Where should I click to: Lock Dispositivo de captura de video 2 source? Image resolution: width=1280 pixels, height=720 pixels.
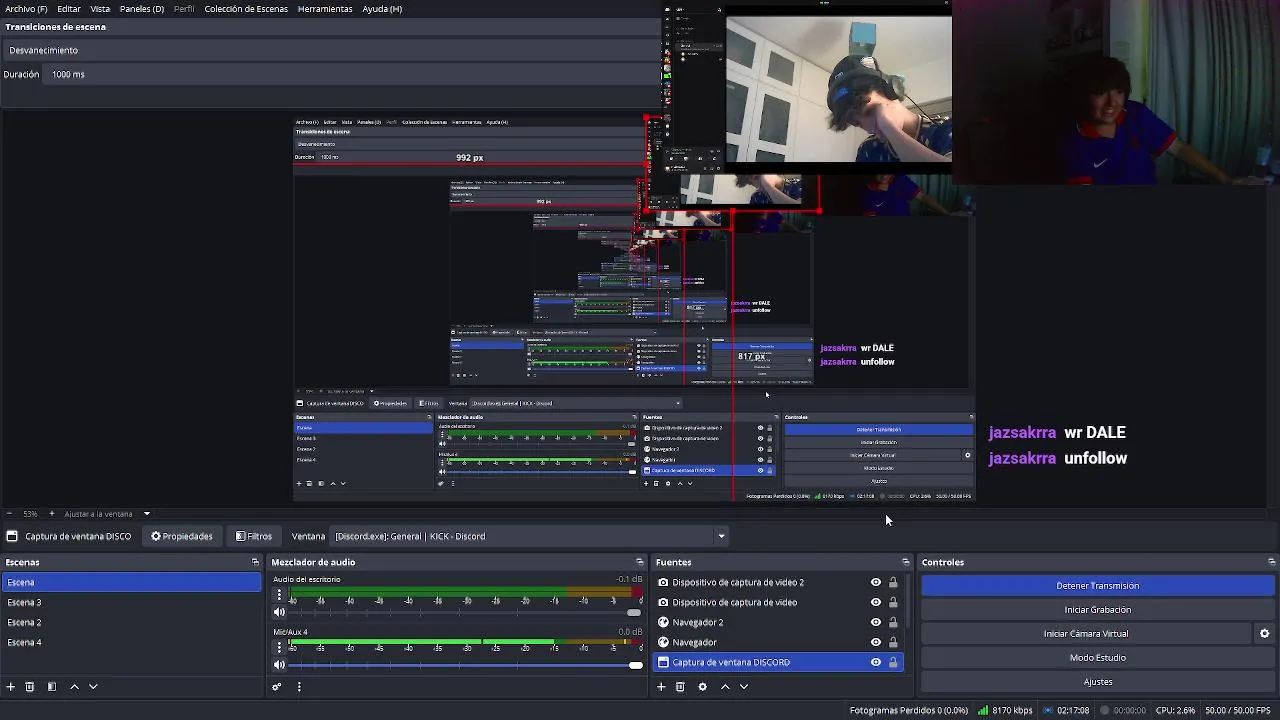click(893, 582)
